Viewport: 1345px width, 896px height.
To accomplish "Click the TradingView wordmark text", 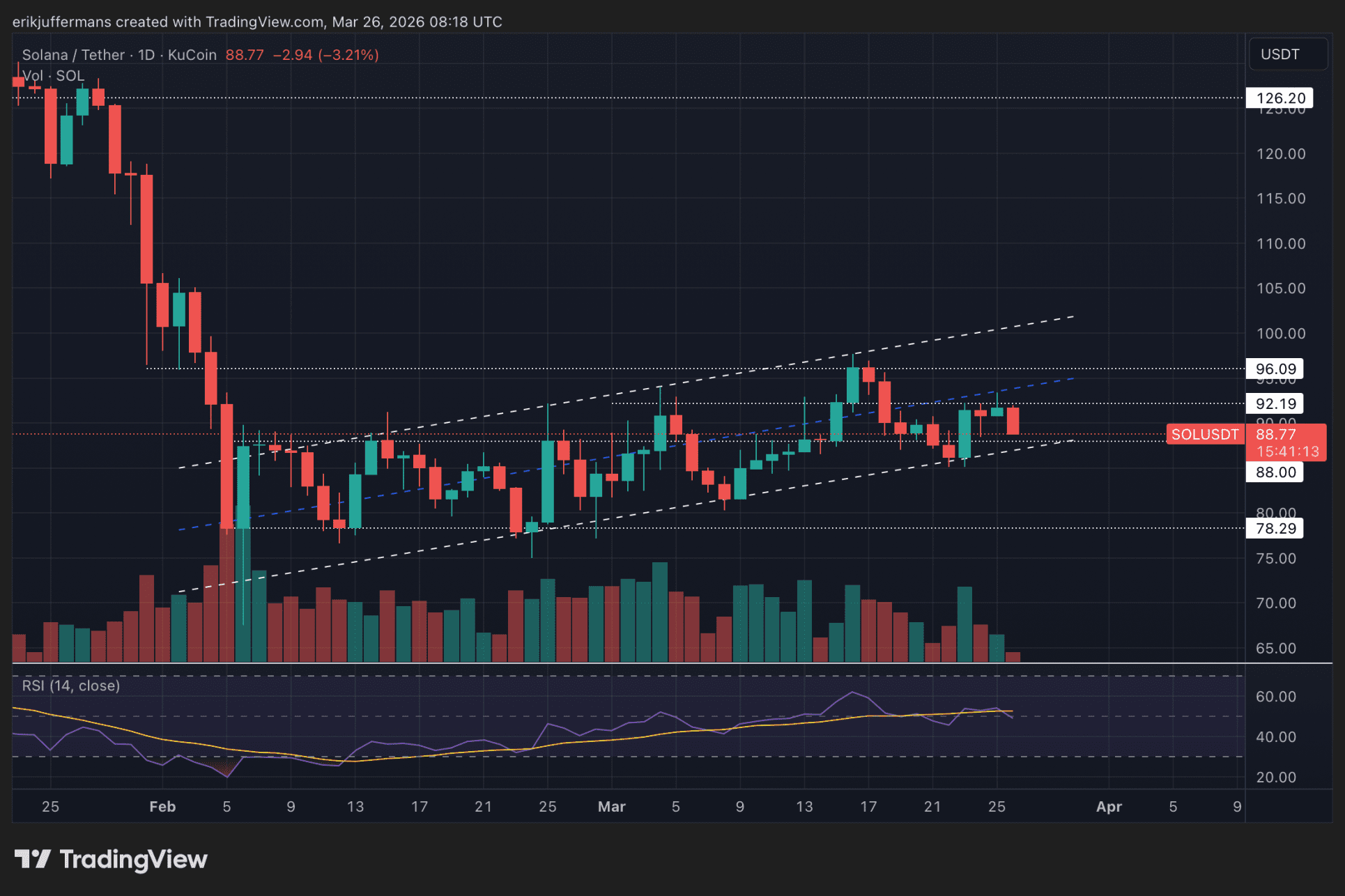I will [133, 859].
